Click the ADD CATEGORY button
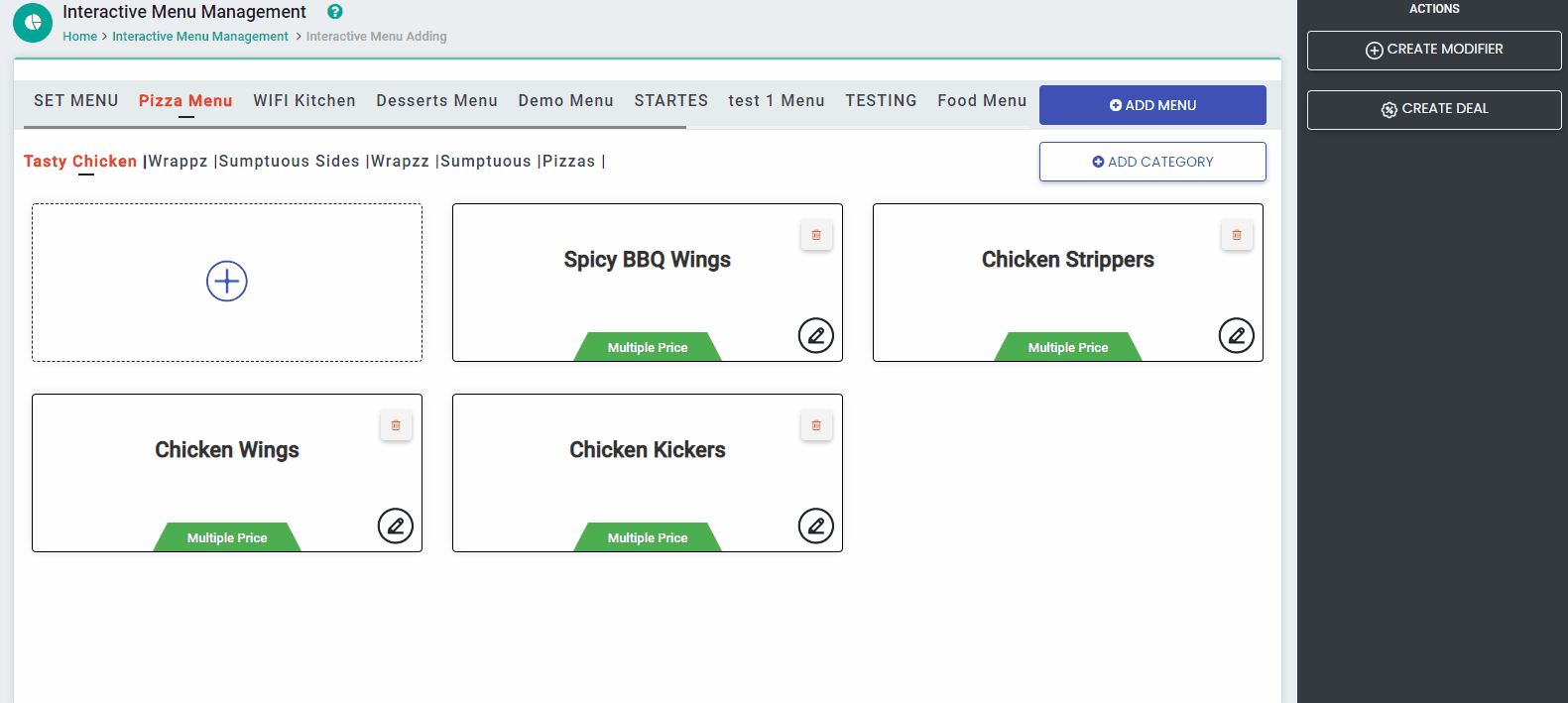The image size is (1568, 703). tap(1152, 162)
